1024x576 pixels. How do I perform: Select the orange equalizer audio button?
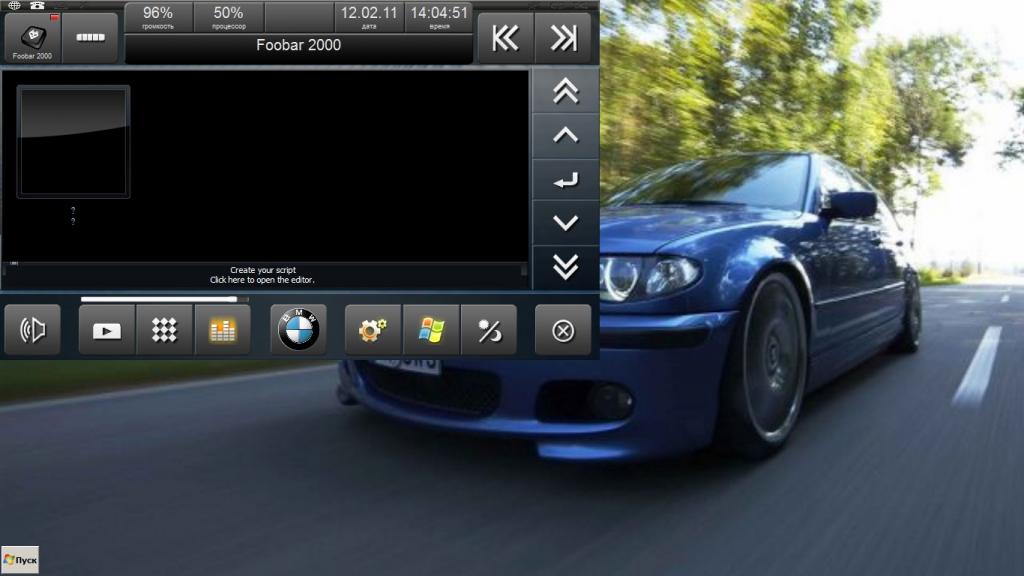click(x=222, y=330)
